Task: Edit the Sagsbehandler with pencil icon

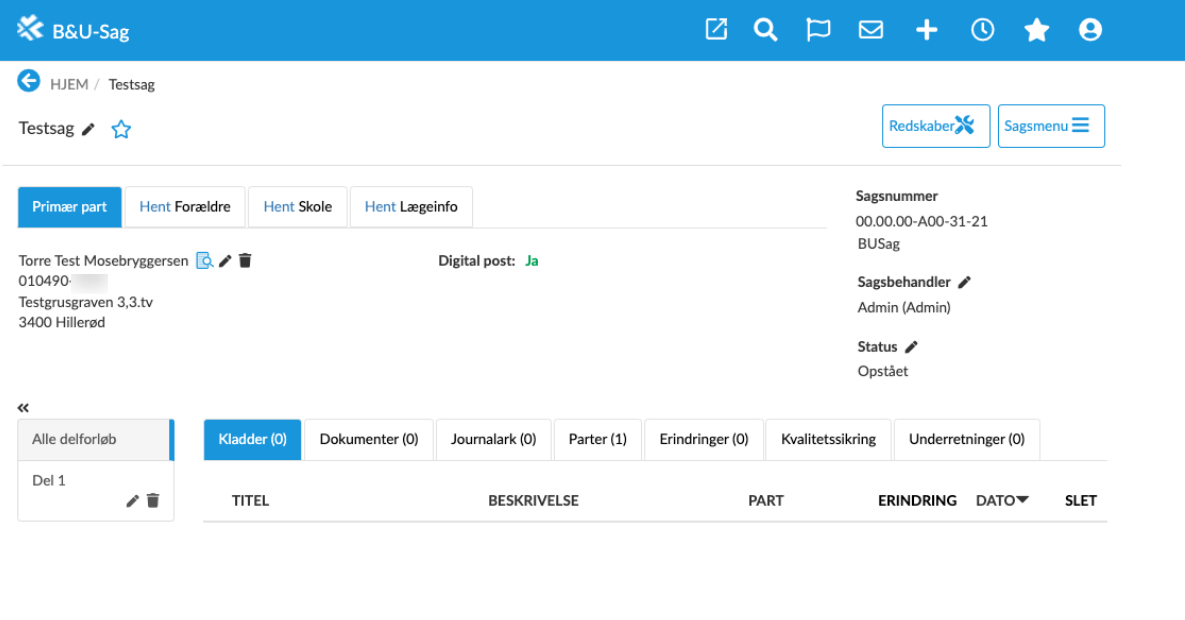Action: 964,283
